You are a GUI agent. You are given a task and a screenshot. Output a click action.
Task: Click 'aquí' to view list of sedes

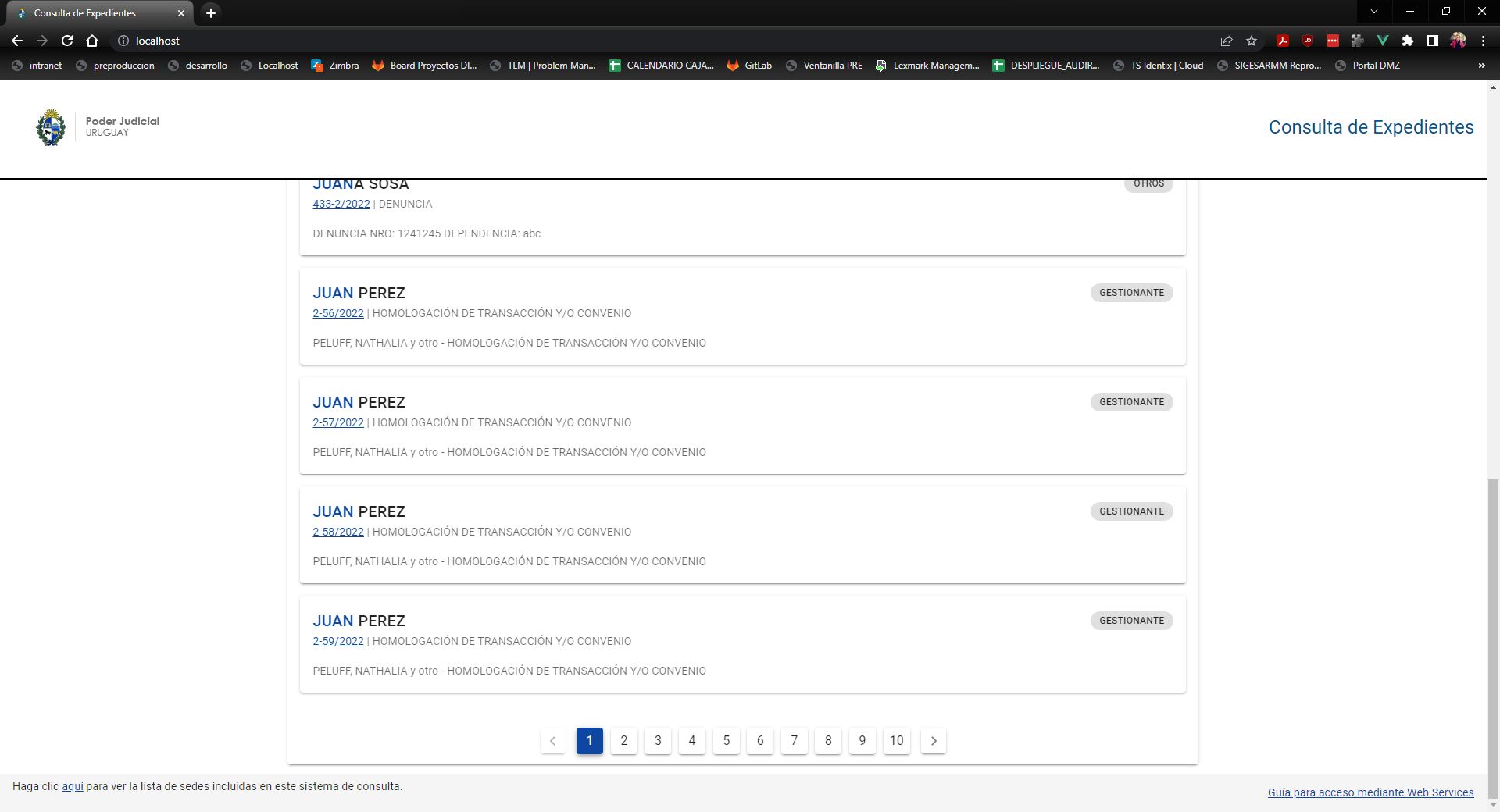click(73, 786)
